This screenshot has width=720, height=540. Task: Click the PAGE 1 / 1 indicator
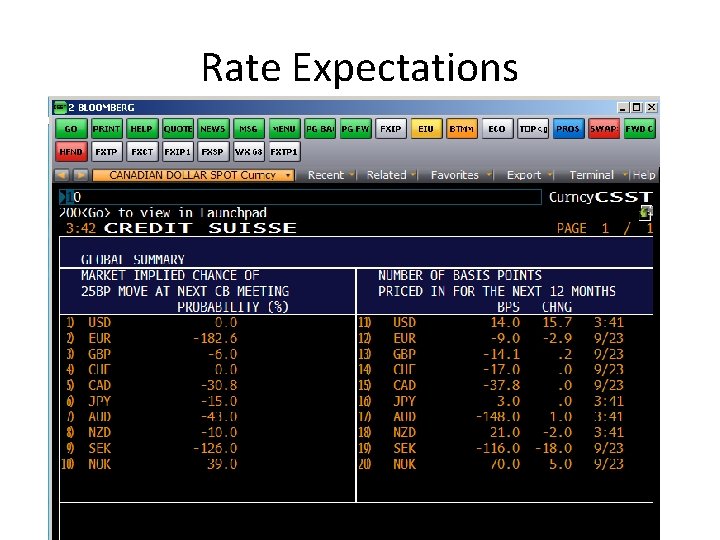coord(605,228)
